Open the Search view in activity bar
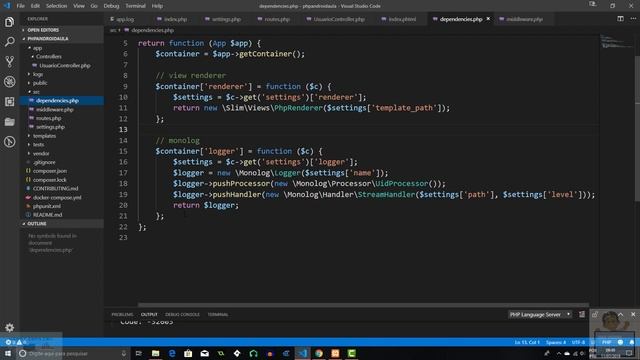 [9, 42]
